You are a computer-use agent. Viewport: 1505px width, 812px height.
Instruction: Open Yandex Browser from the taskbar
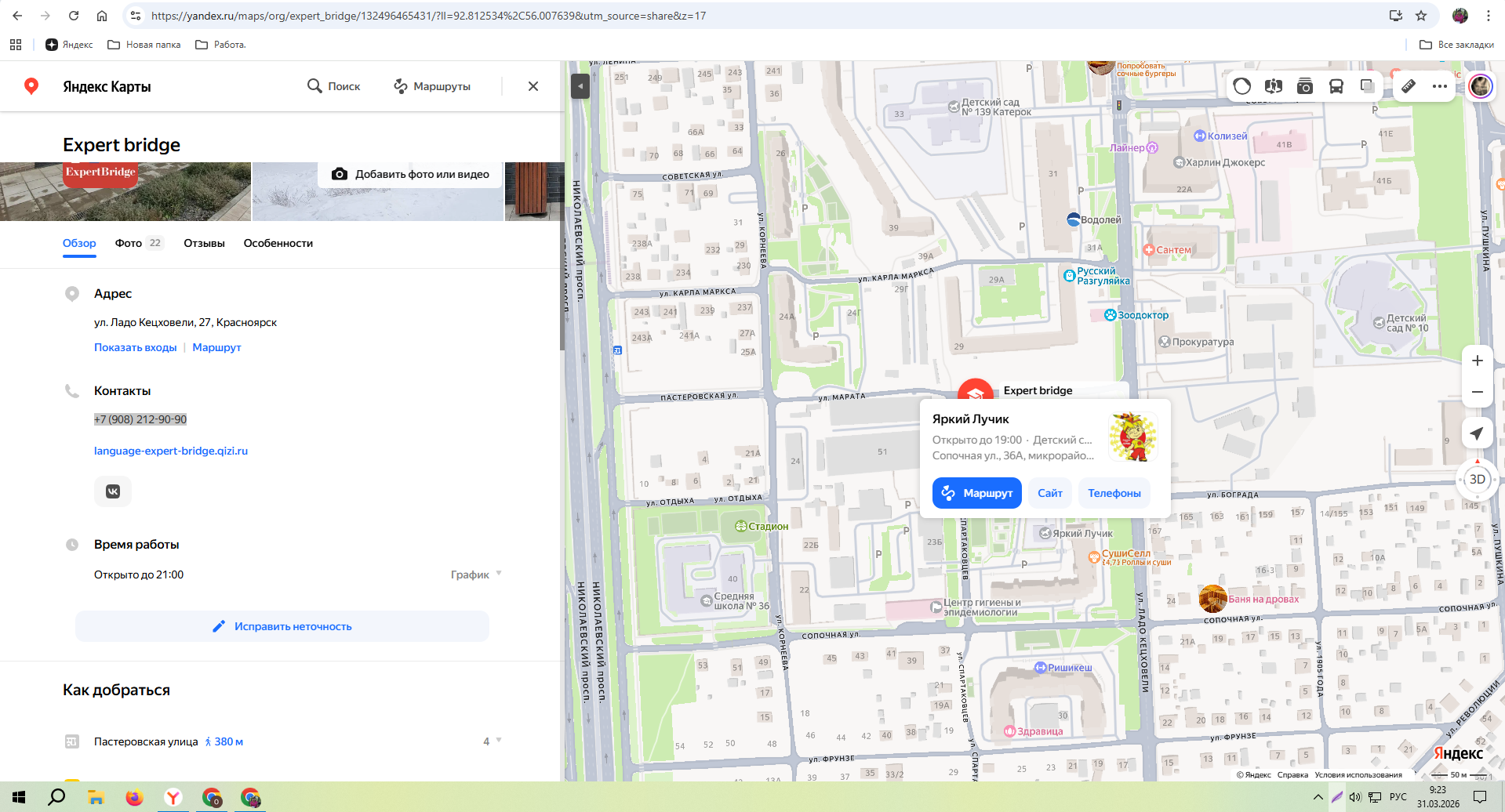(x=173, y=798)
